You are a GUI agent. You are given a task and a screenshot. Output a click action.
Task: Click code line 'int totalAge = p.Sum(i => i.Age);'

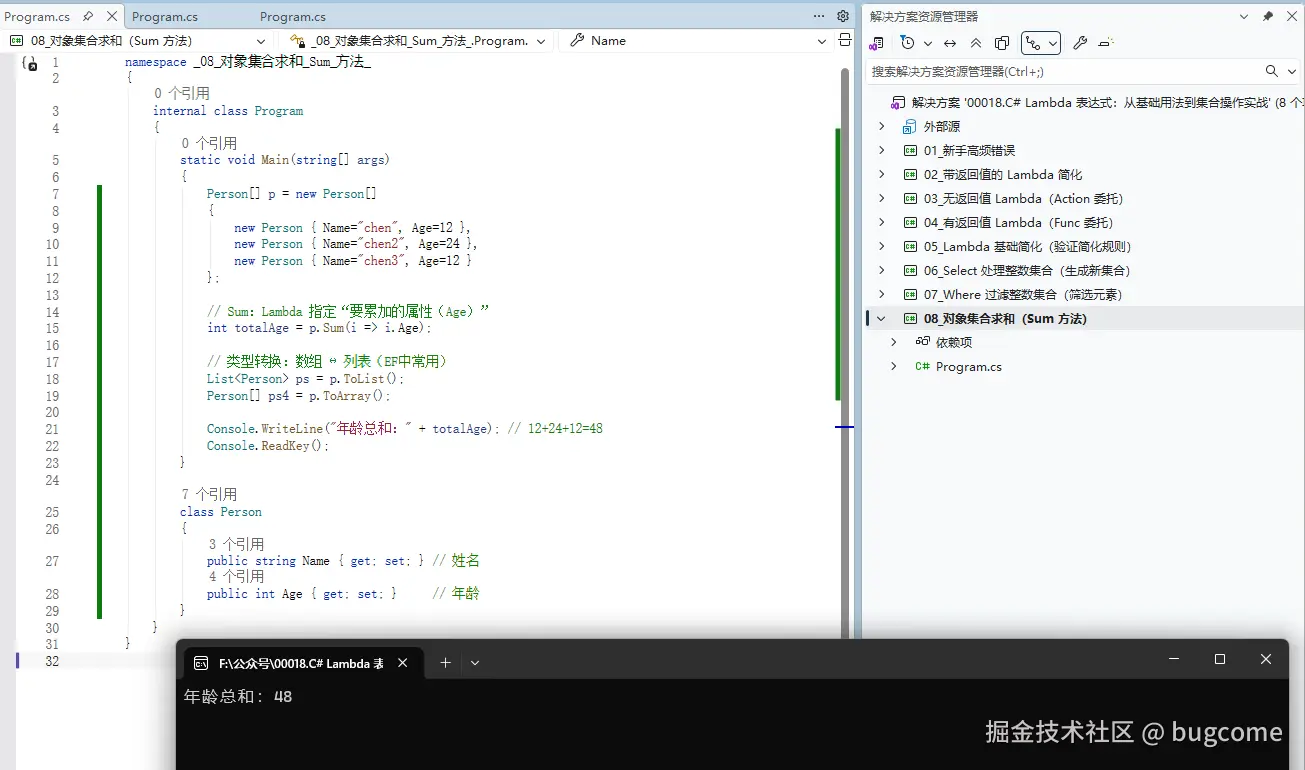(x=319, y=328)
